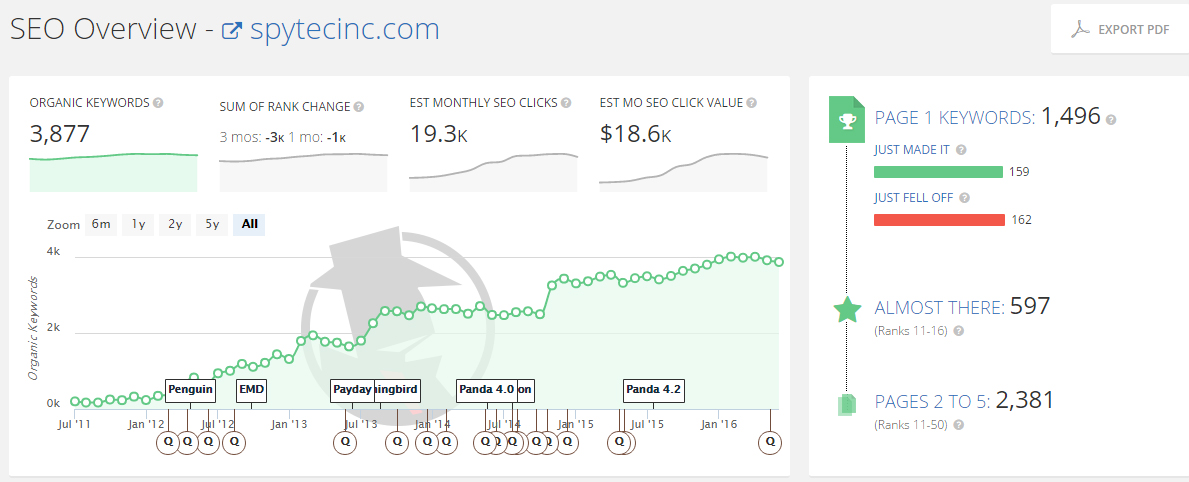Set chart zoom to 5y
1189x482 pixels.
(212, 224)
